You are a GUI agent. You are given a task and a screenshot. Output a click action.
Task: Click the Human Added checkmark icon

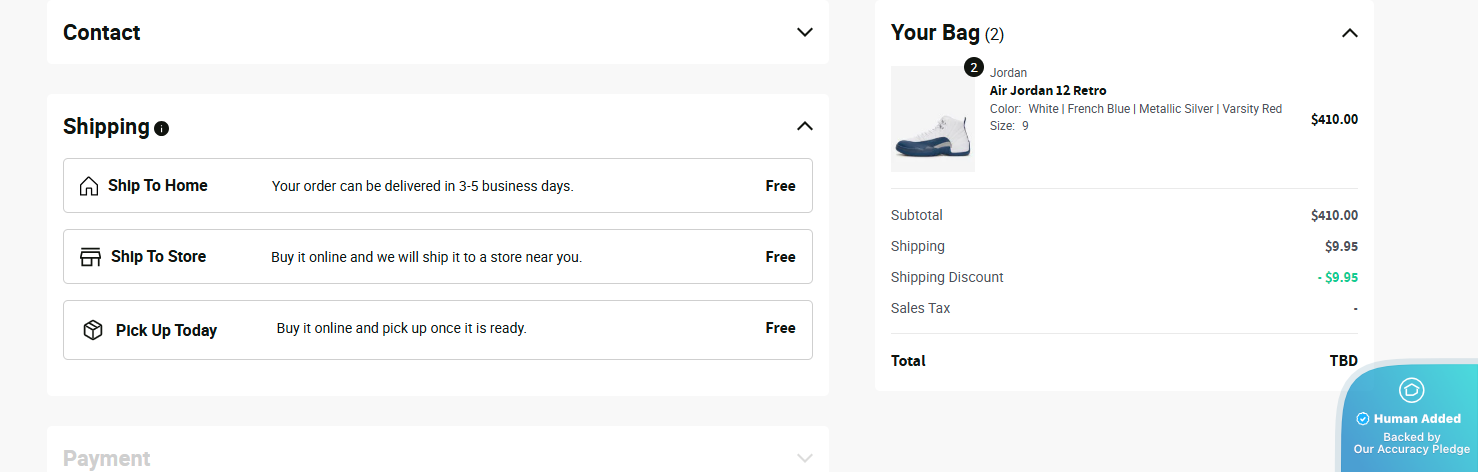(1362, 419)
